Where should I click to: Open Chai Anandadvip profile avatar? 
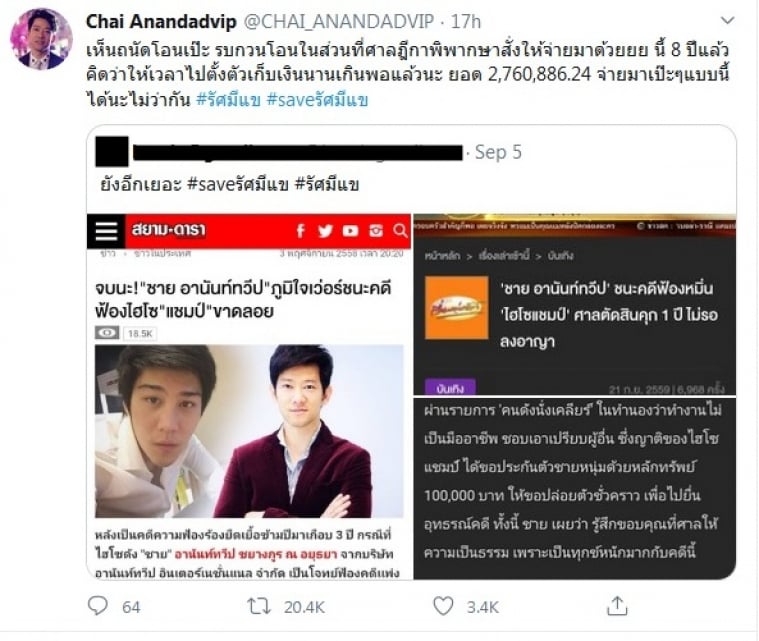click(x=41, y=39)
